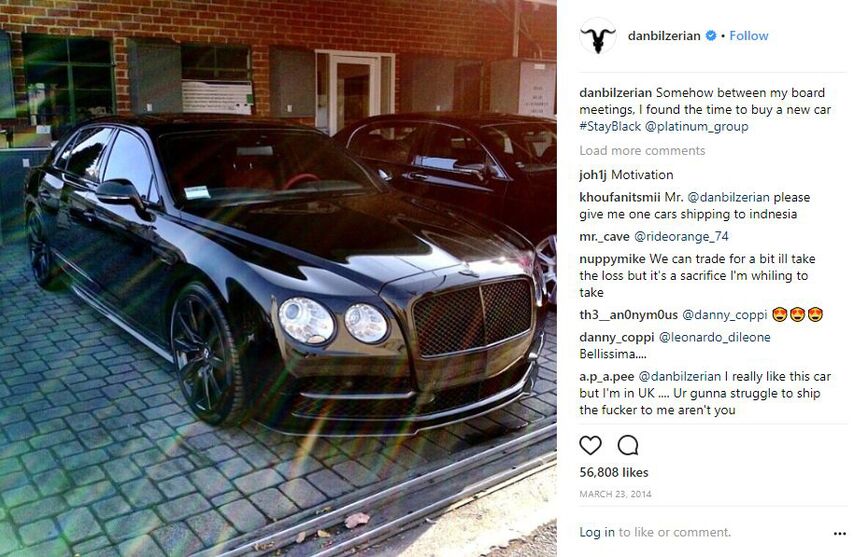Open commenter joh1j's profile
The height and width of the screenshot is (557, 854).
[x=593, y=175]
